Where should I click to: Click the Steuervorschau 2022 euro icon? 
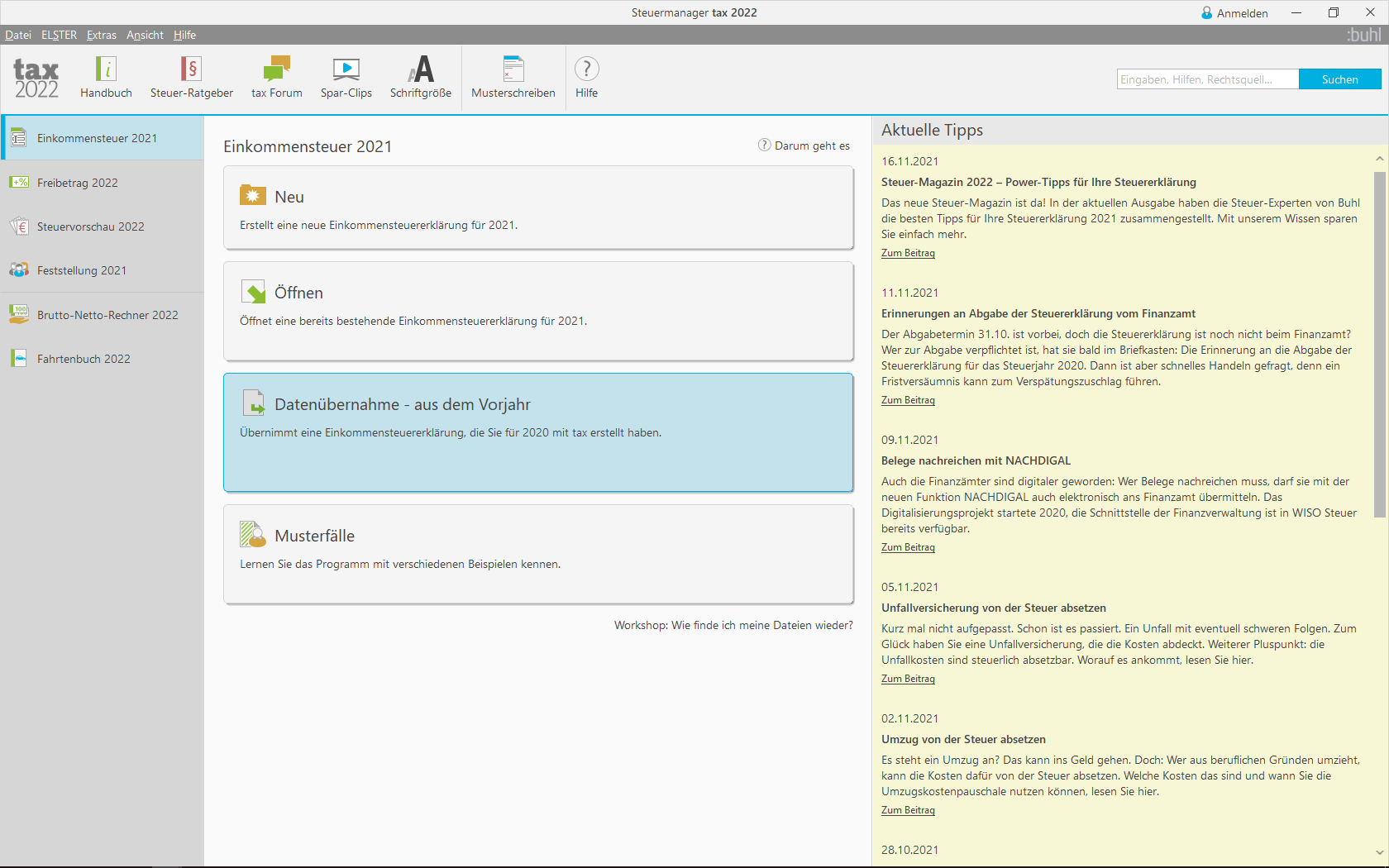coord(19,226)
